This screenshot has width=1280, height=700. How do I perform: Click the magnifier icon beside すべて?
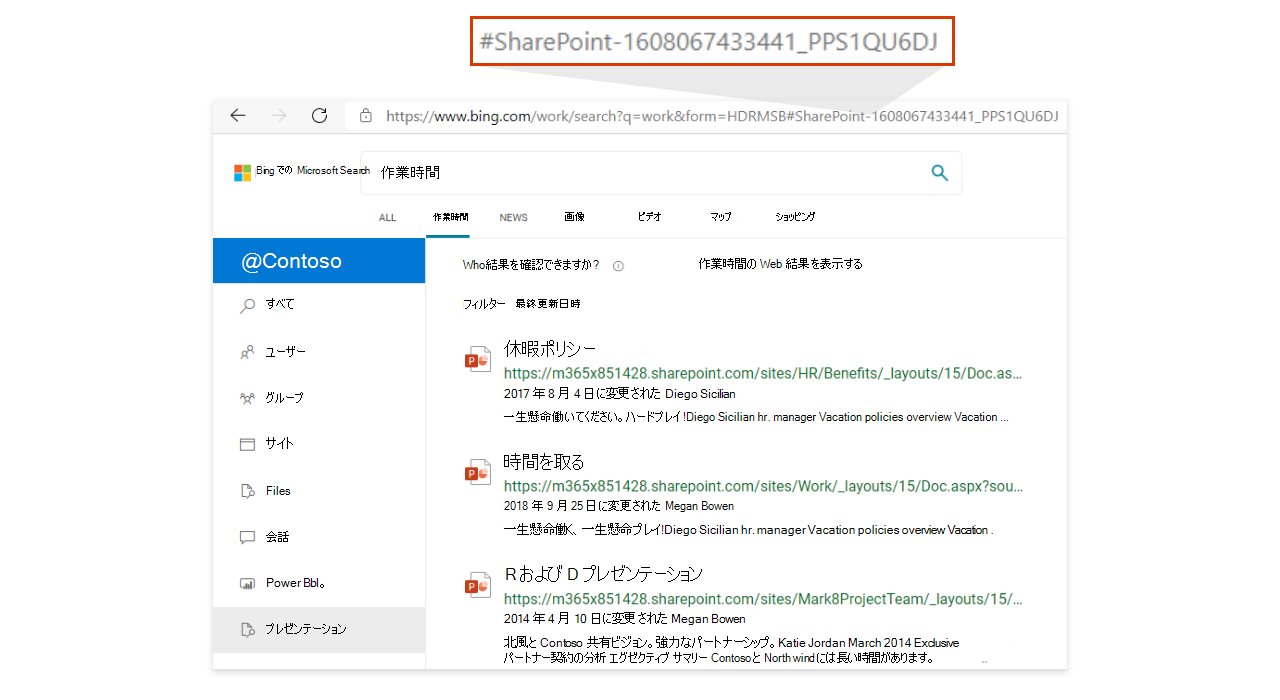click(248, 306)
